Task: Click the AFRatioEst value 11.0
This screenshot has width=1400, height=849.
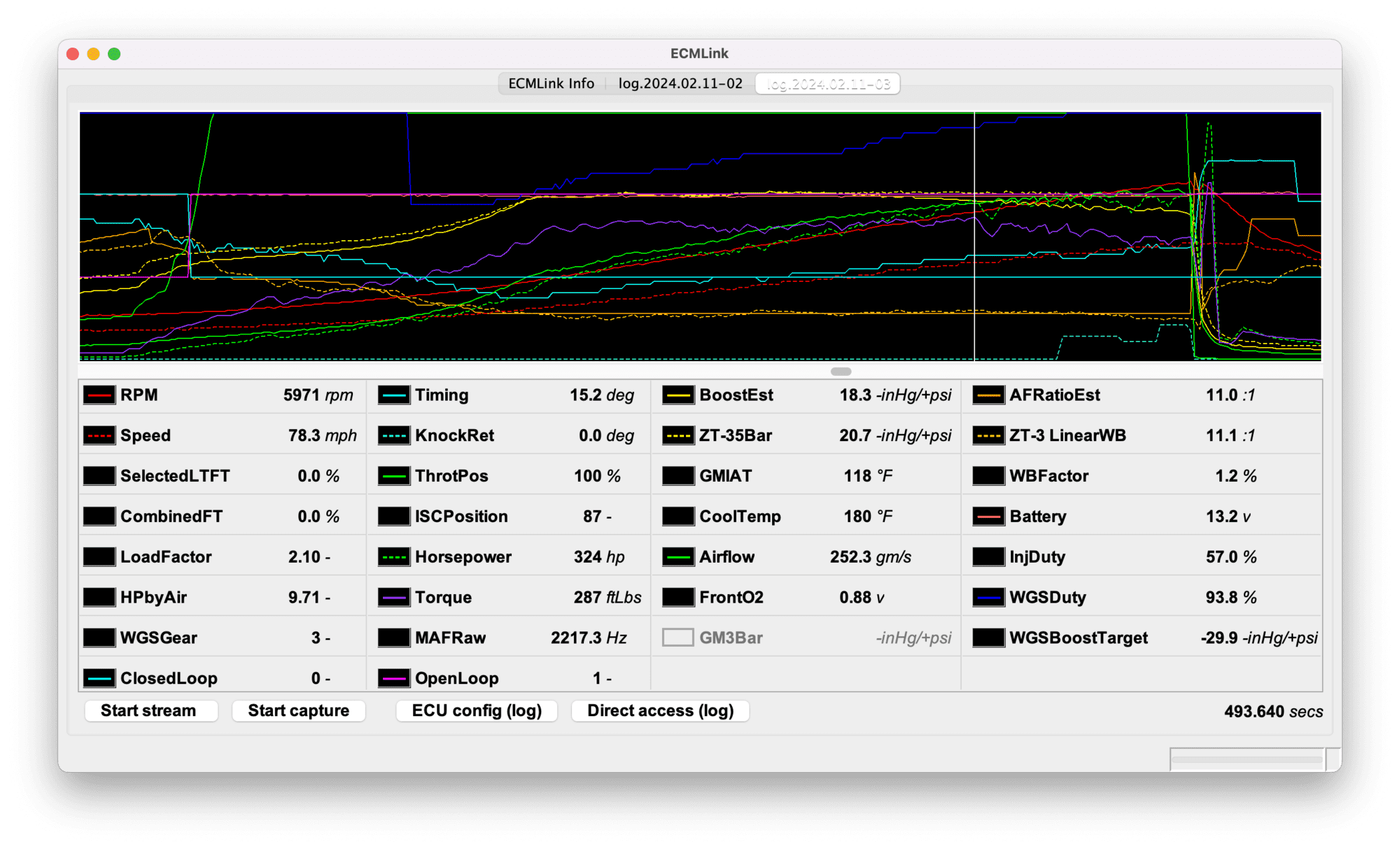Action: [x=1221, y=395]
